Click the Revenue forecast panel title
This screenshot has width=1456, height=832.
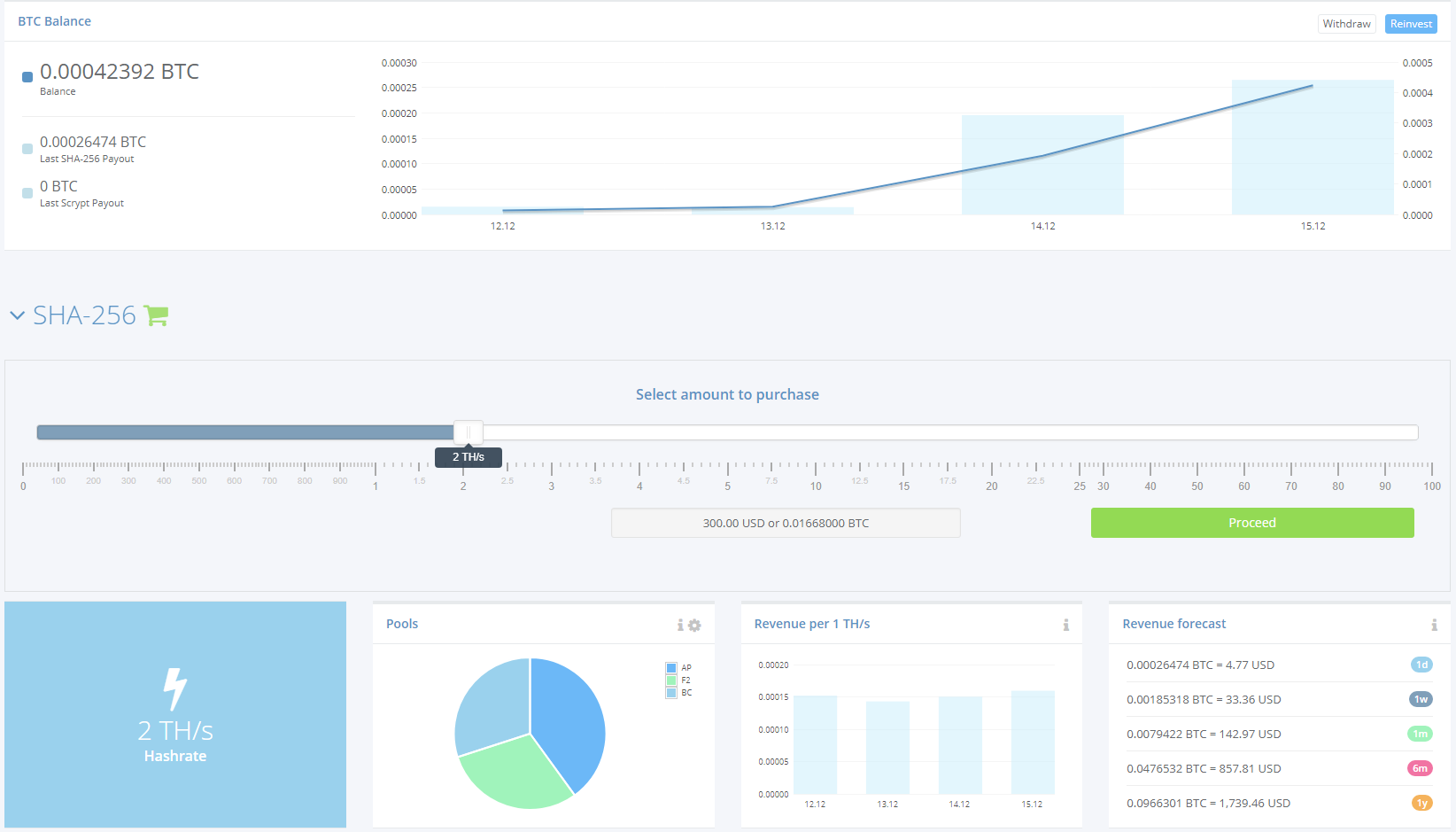tap(1174, 624)
